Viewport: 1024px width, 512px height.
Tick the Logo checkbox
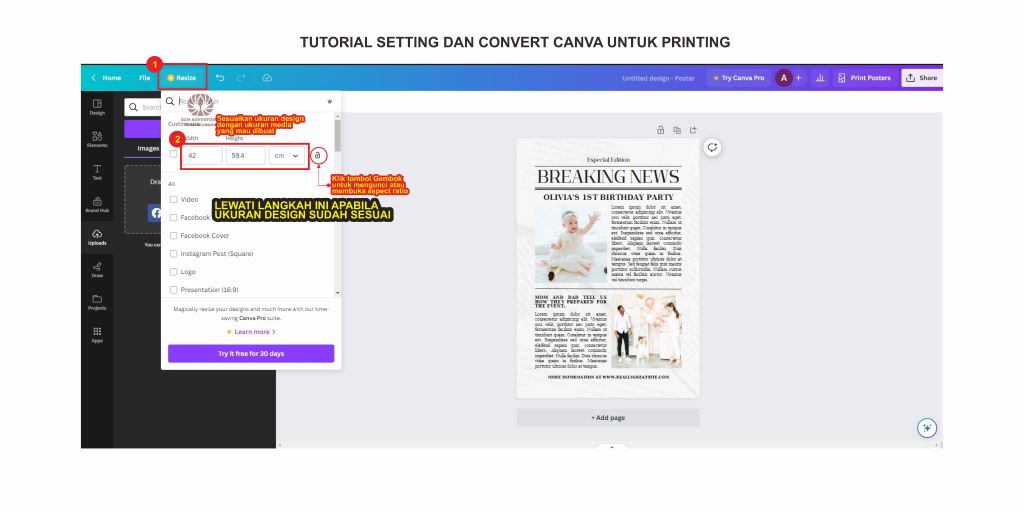[173, 272]
